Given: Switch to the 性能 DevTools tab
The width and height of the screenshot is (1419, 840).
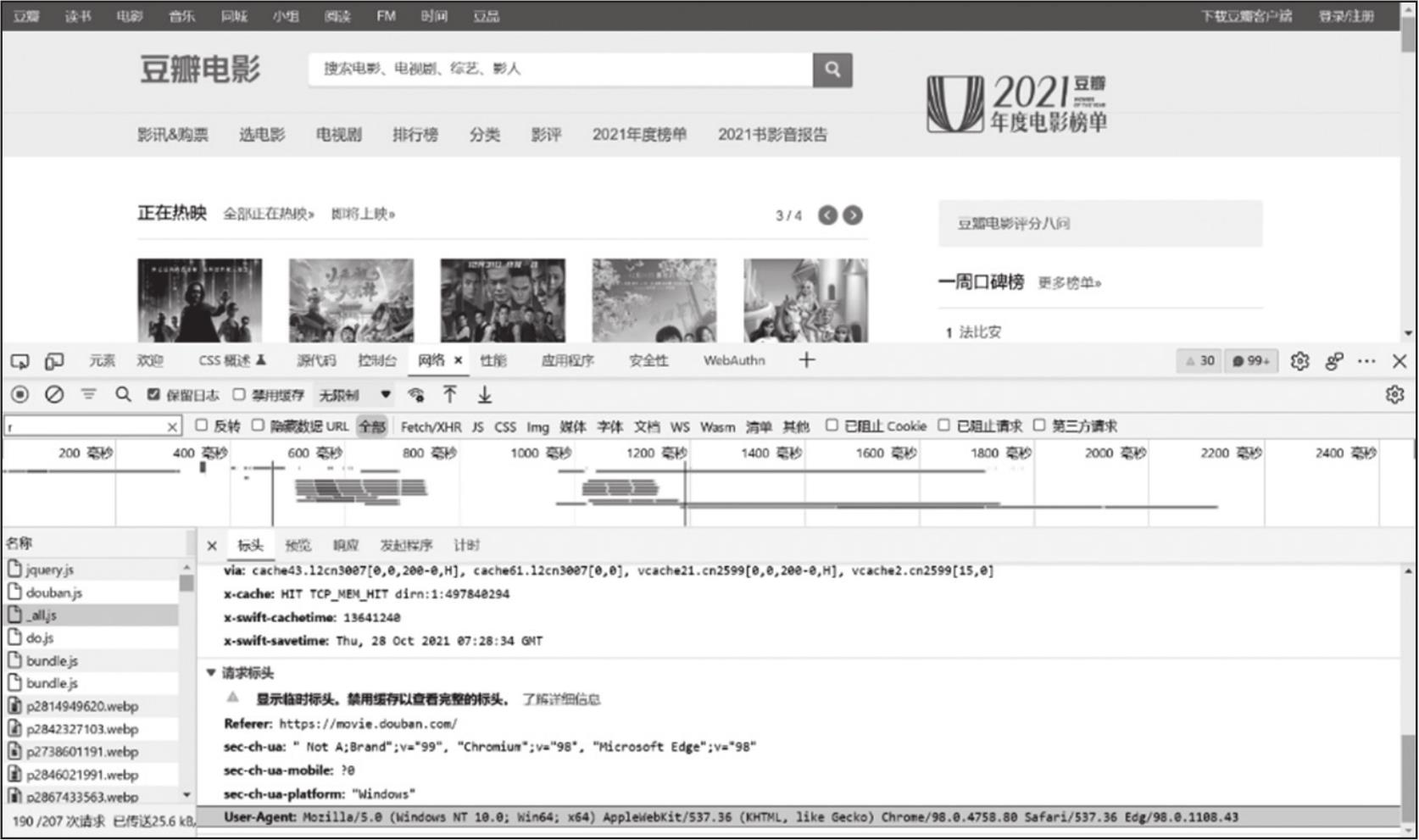Looking at the screenshot, I should (x=493, y=361).
